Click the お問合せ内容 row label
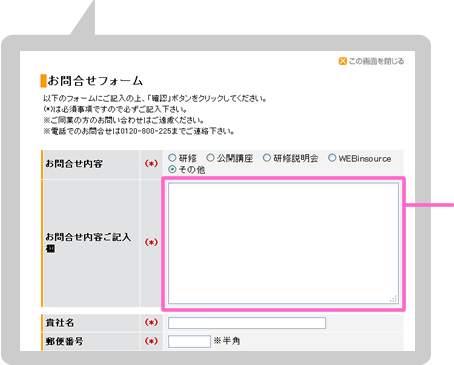This screenshot has width=454, height=365. pos(74,164)
